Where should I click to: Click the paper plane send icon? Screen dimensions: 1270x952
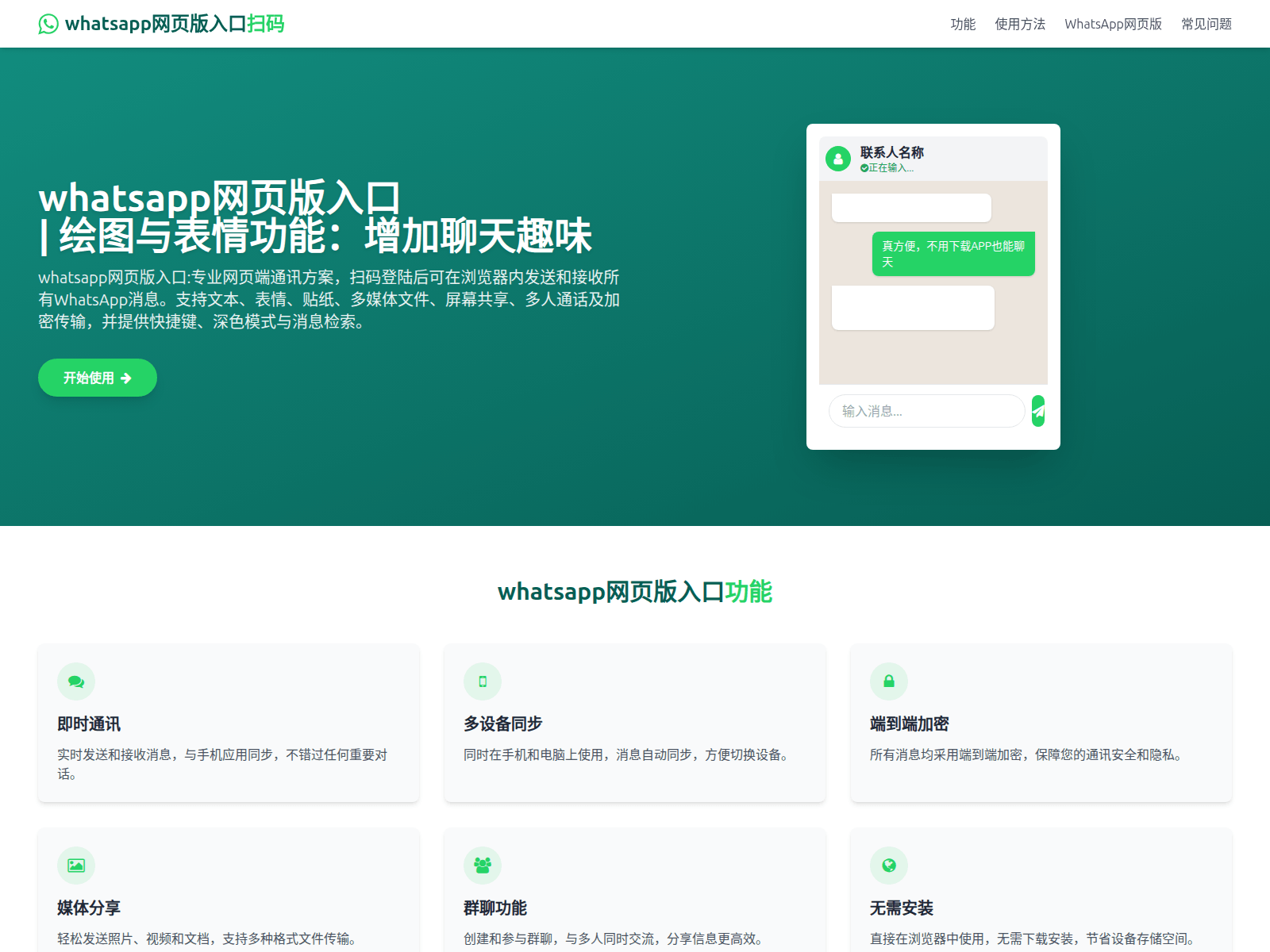[1038, 411]
